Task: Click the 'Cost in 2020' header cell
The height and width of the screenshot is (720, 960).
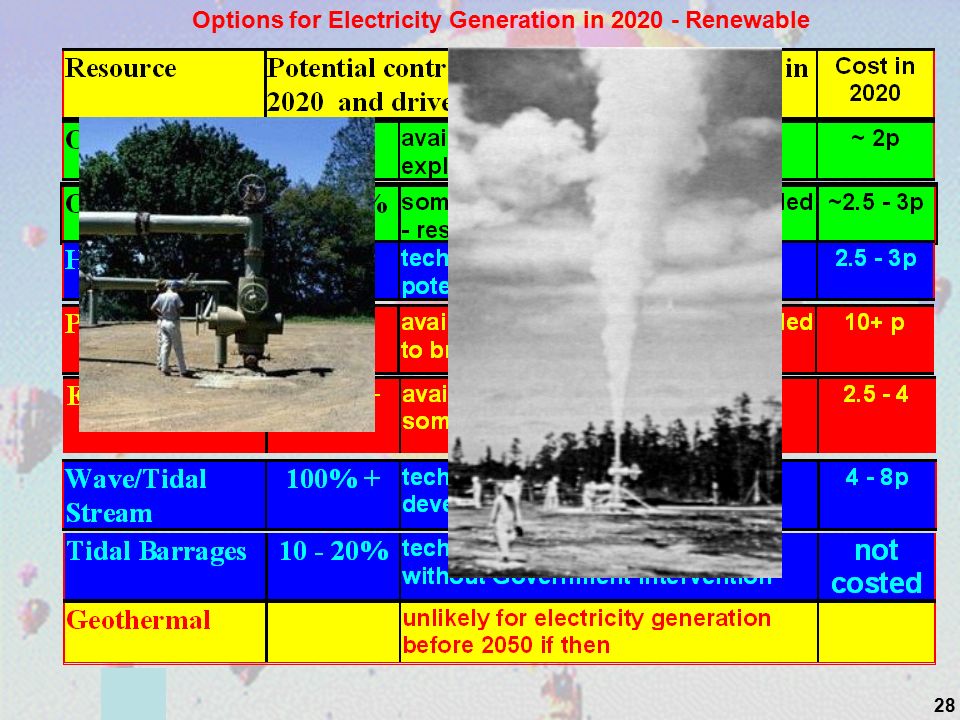Action: point(875,84)
